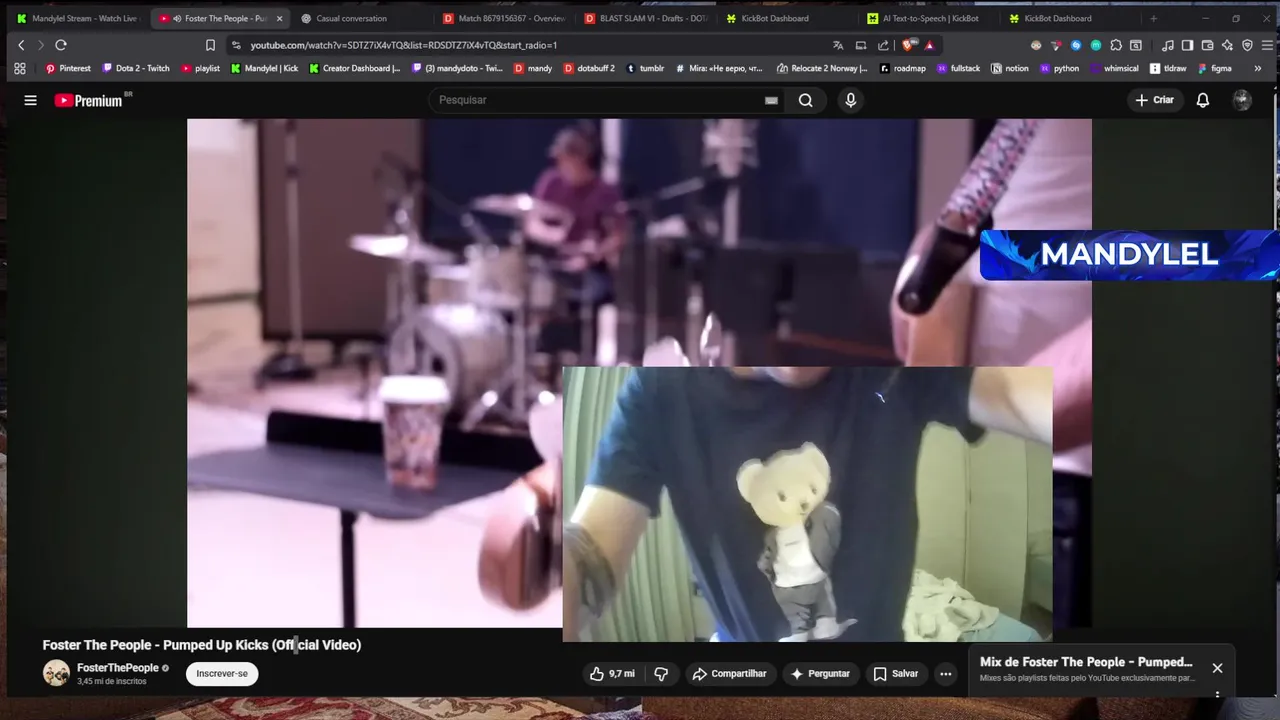Open the playlist bookmark
The image size is (1280, 720).
pyautogui.click(x=200, y=68)
